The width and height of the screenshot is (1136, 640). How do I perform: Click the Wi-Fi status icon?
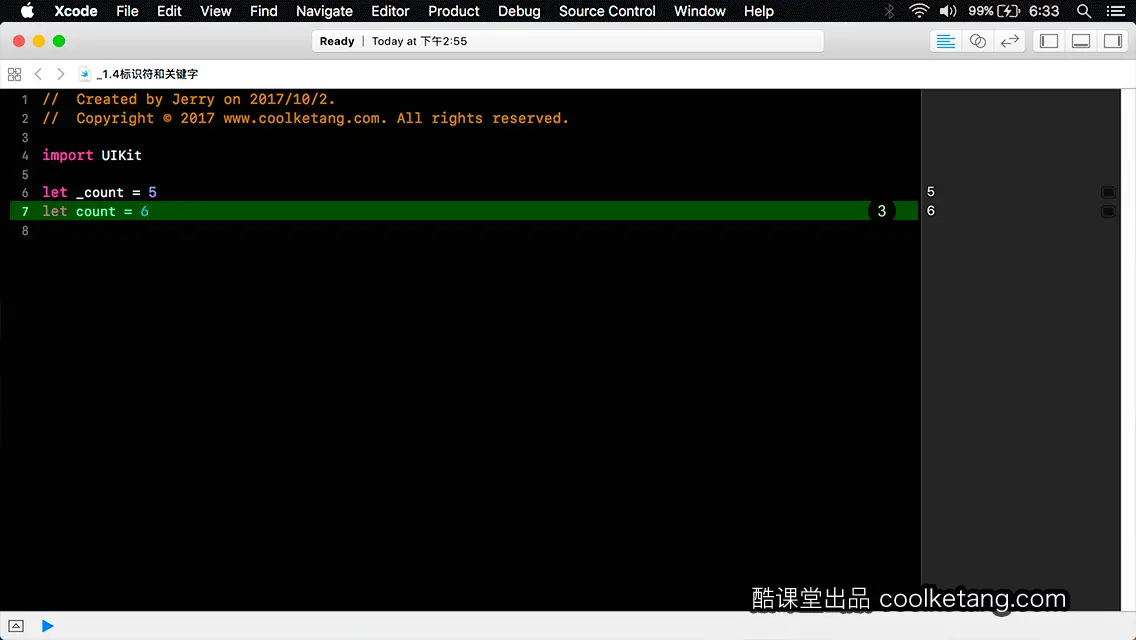tap(919, 11)
